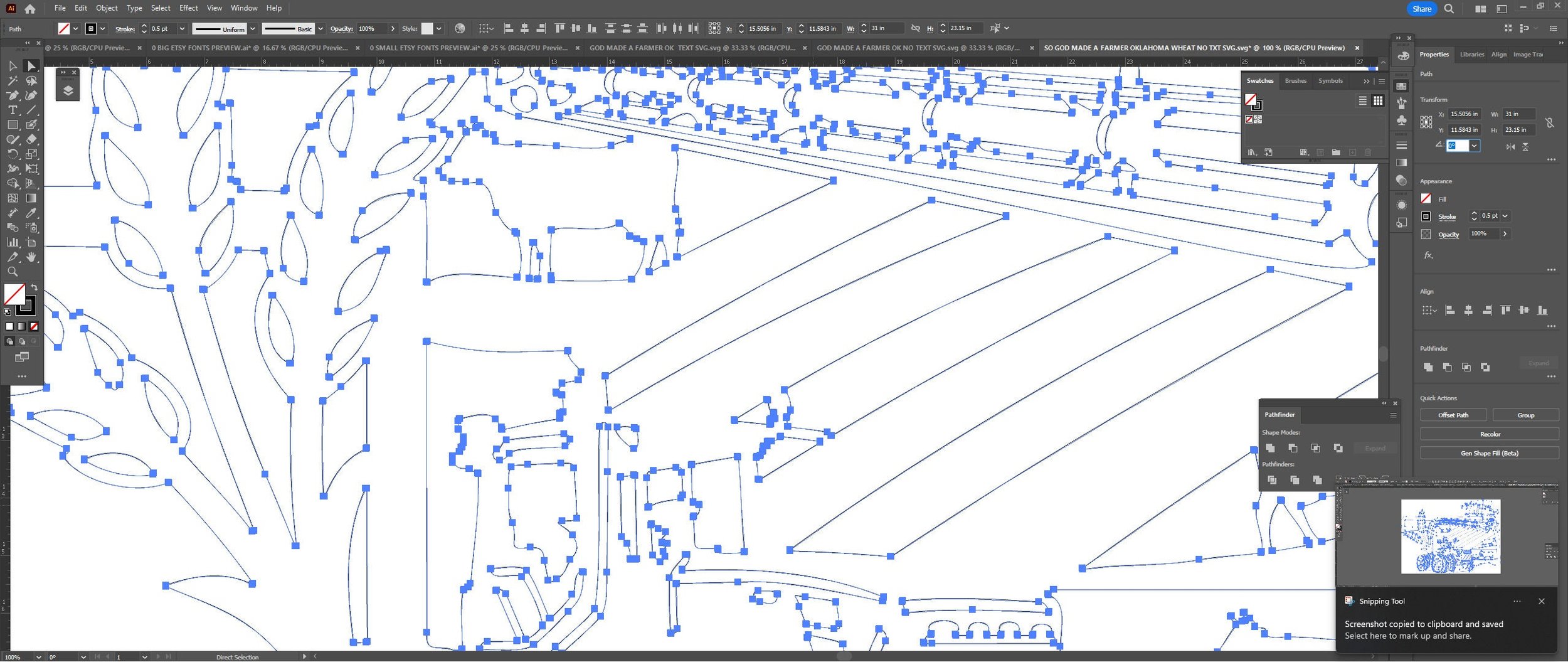The height and width of the screenshot is (662, 1568).
Task: Select the Lasso tool
Action: (31, 81)
